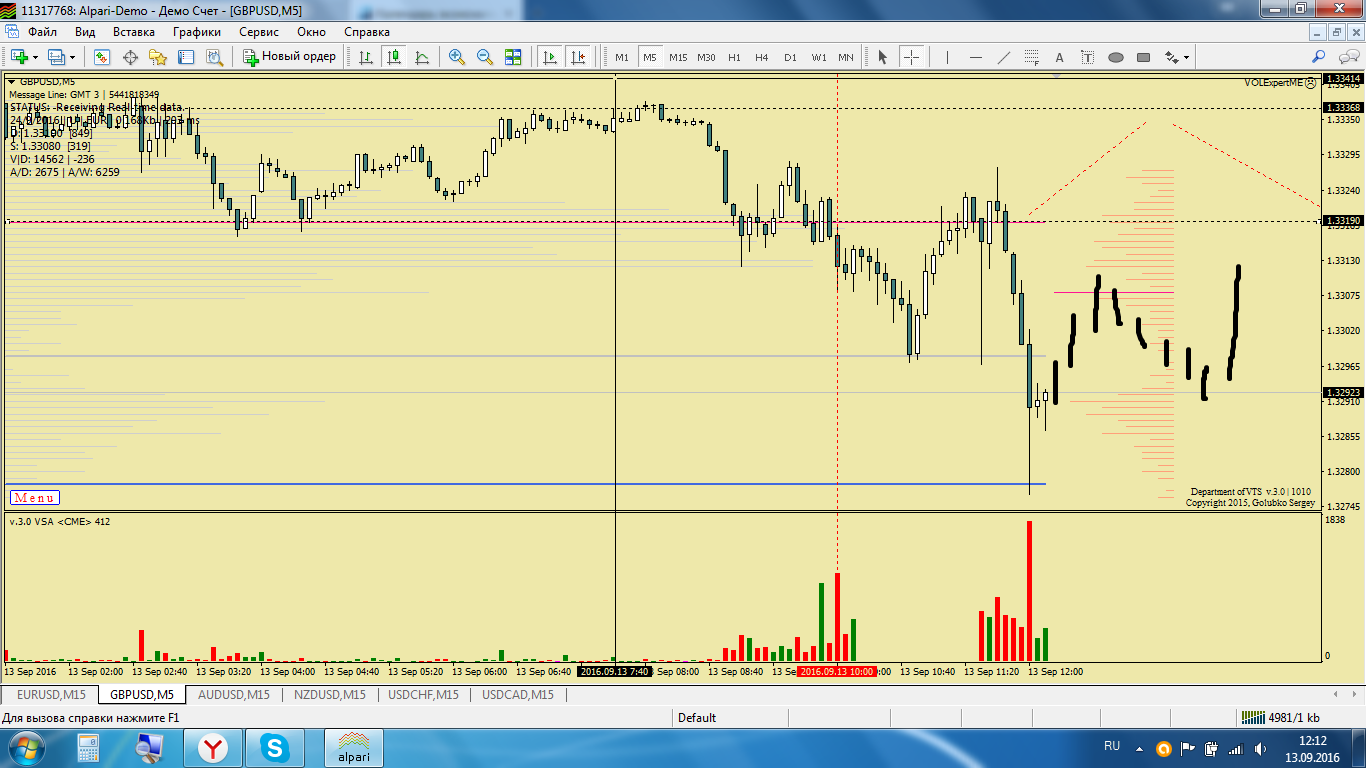Open the Файл menu
The height and width of the screenshot is (768, 1366).
pos(43,31)
